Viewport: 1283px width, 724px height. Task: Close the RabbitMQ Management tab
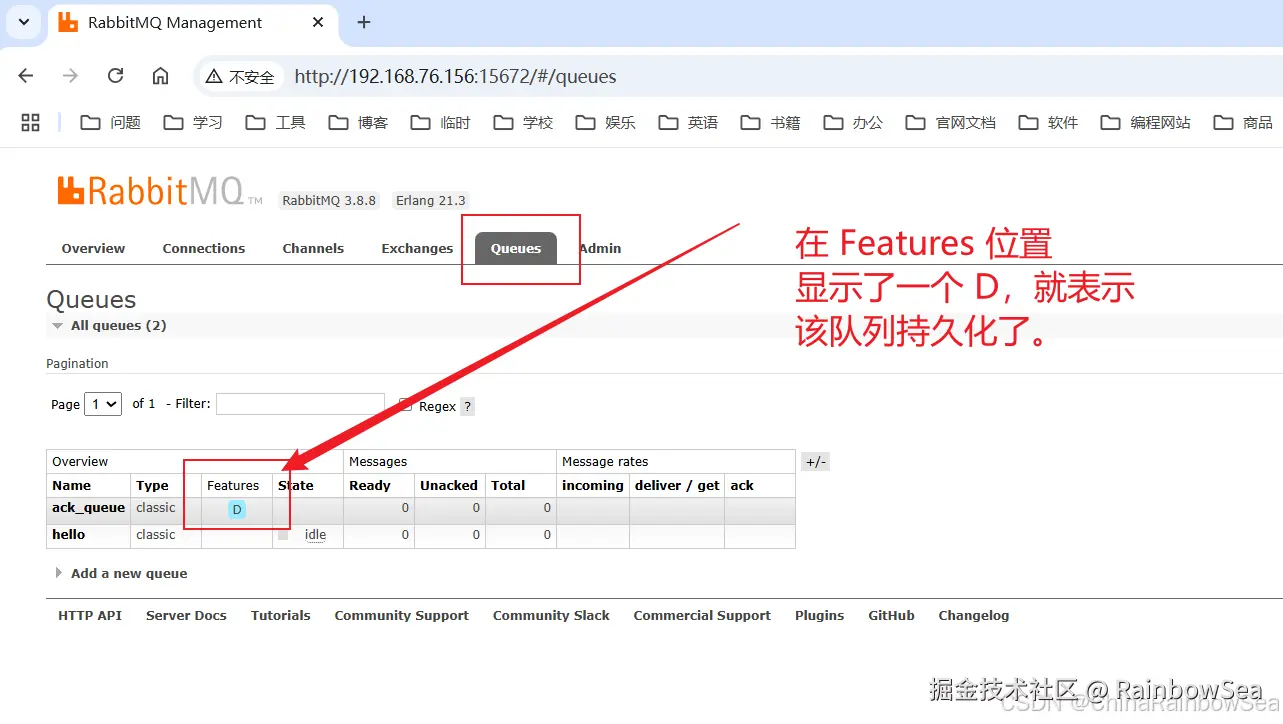[x=318, y=22]
